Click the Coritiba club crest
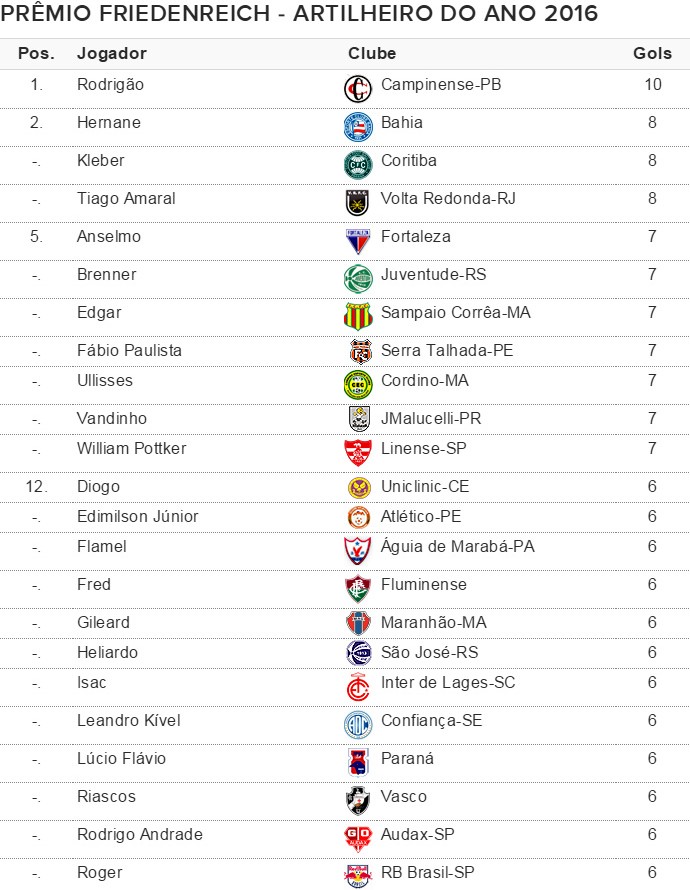Image resolution: width=690 pixels, height=890 pixels. 358,165
